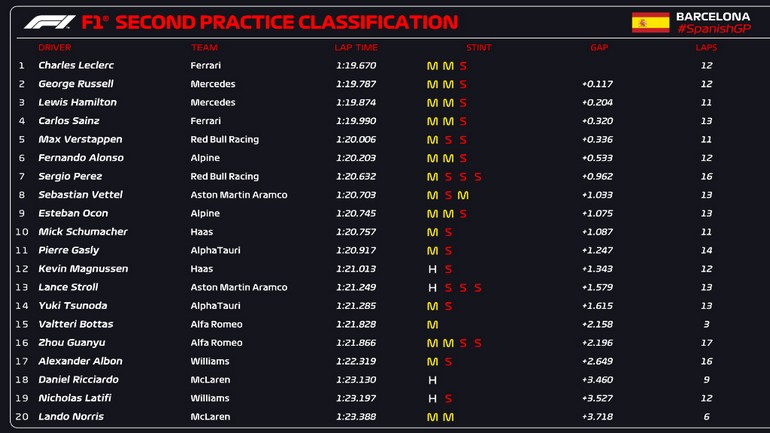Click the GAP column header
The width and height of the screenshot is (770, 433).
598,47
